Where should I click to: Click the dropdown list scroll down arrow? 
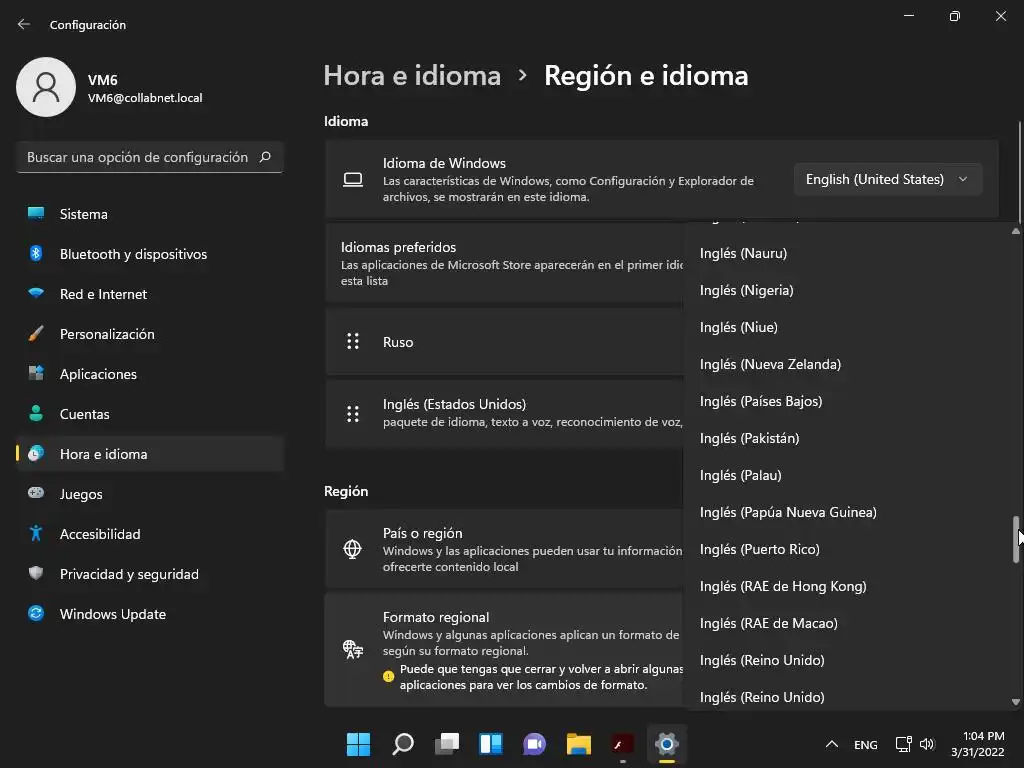click(1016, 702)
